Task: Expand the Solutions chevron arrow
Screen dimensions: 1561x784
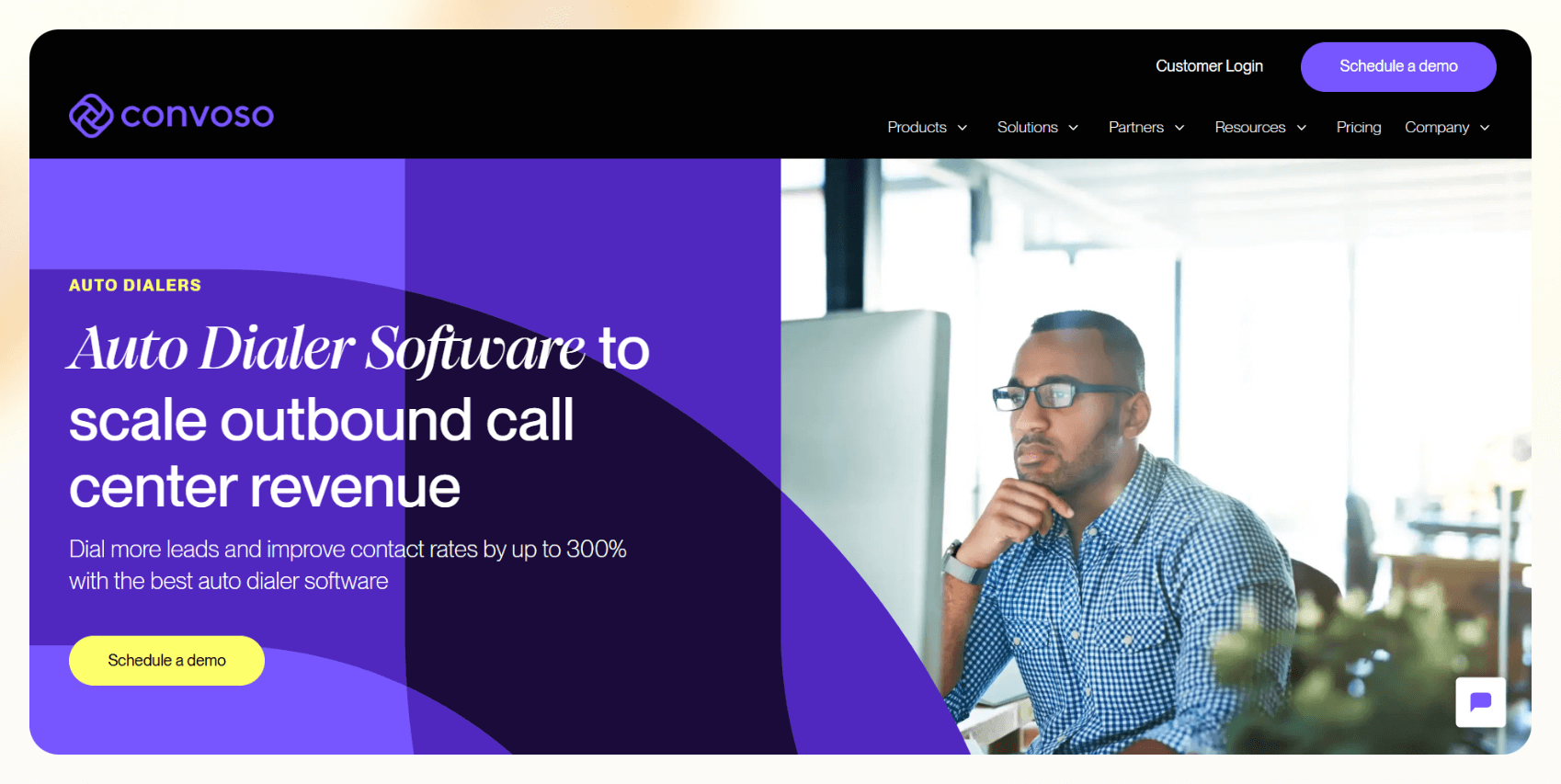Action: (x=1073, y=128)
